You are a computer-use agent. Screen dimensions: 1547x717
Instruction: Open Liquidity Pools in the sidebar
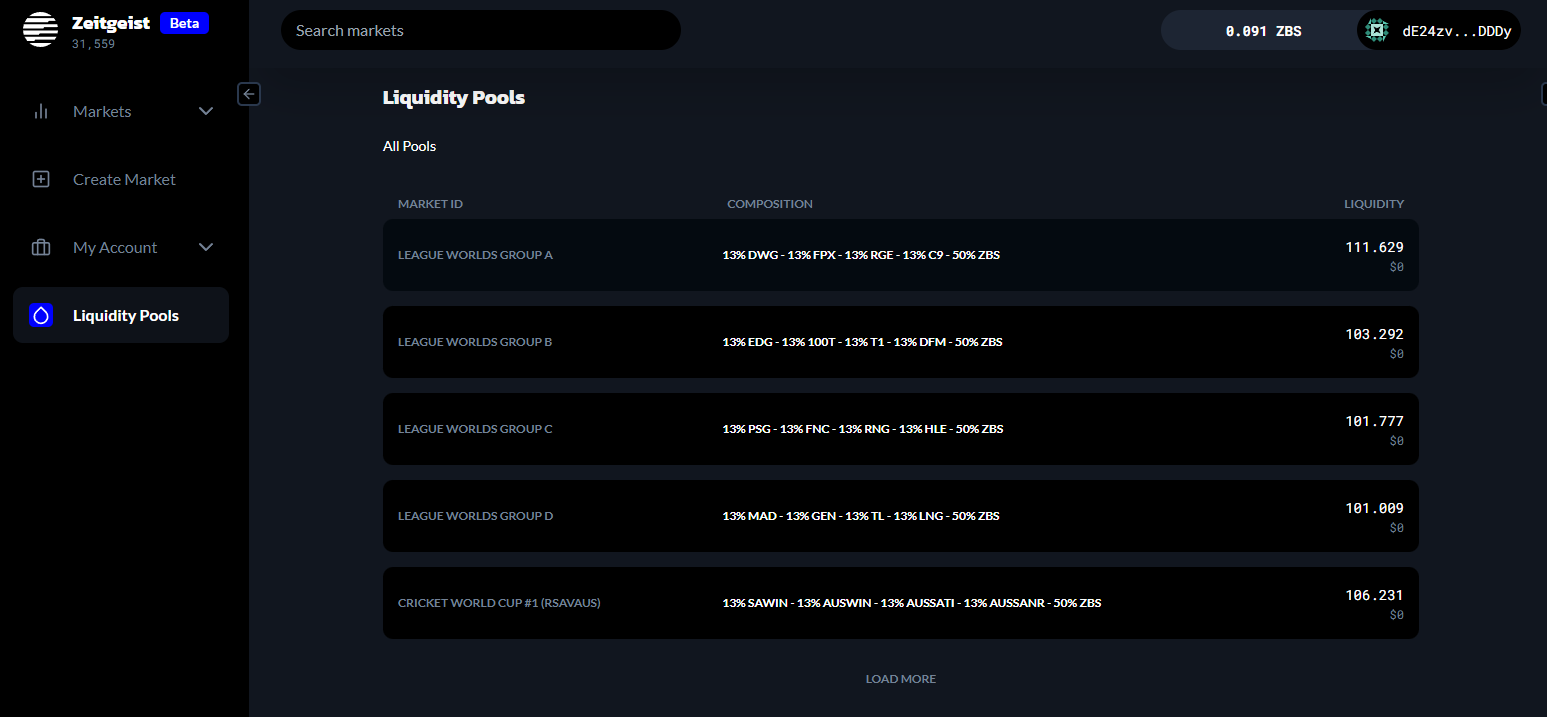121,315
